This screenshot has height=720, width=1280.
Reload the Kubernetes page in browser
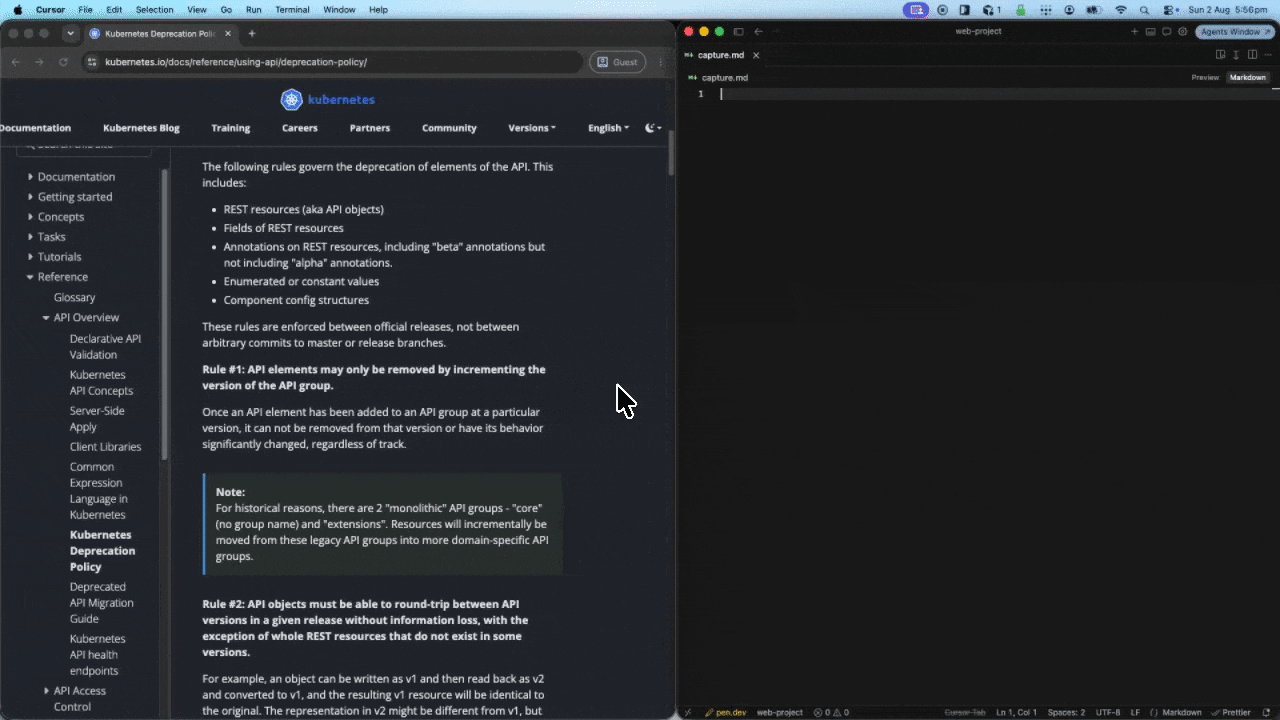point(63,62)
